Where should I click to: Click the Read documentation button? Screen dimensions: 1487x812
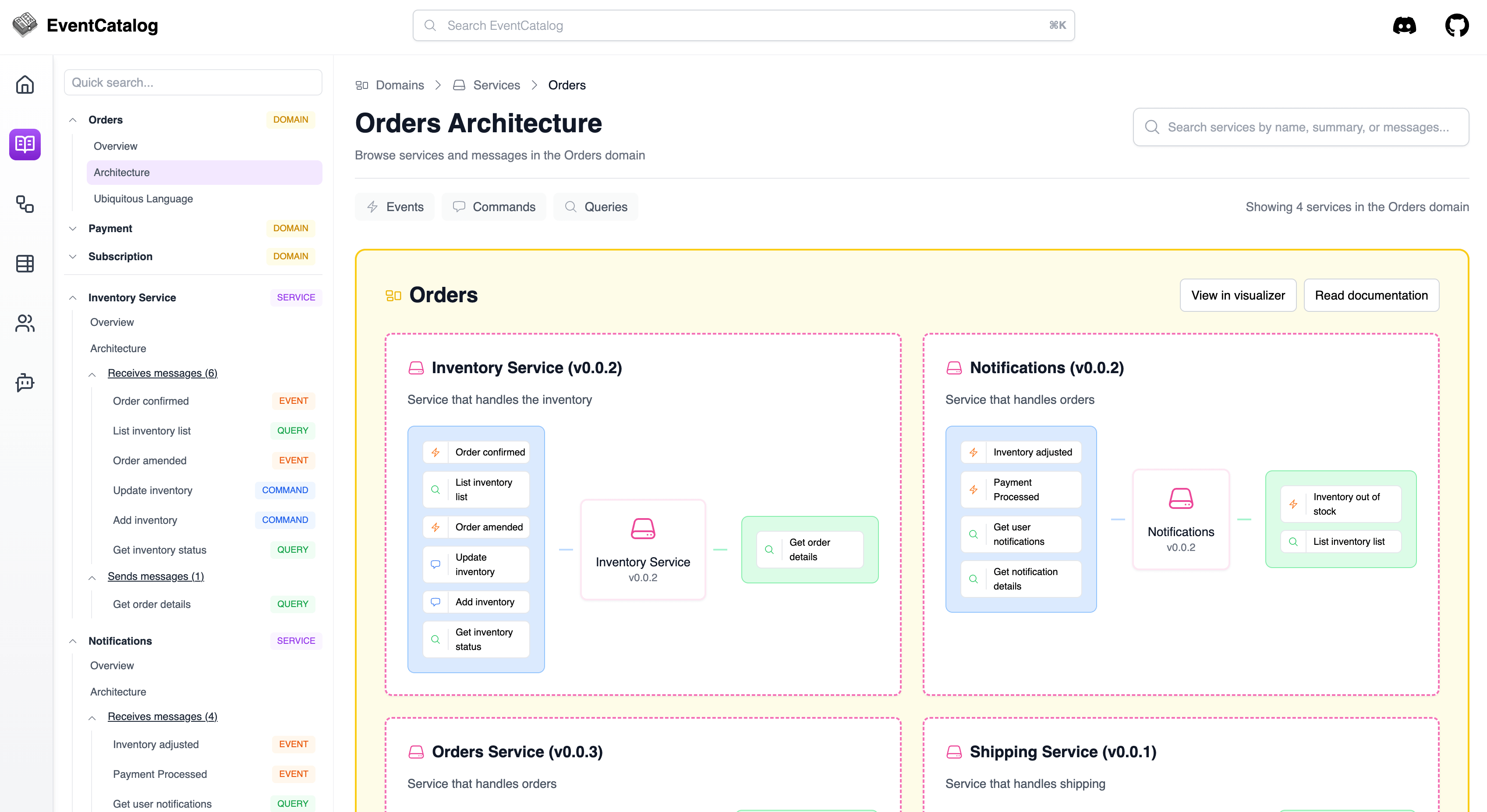tap(1371, 295)
